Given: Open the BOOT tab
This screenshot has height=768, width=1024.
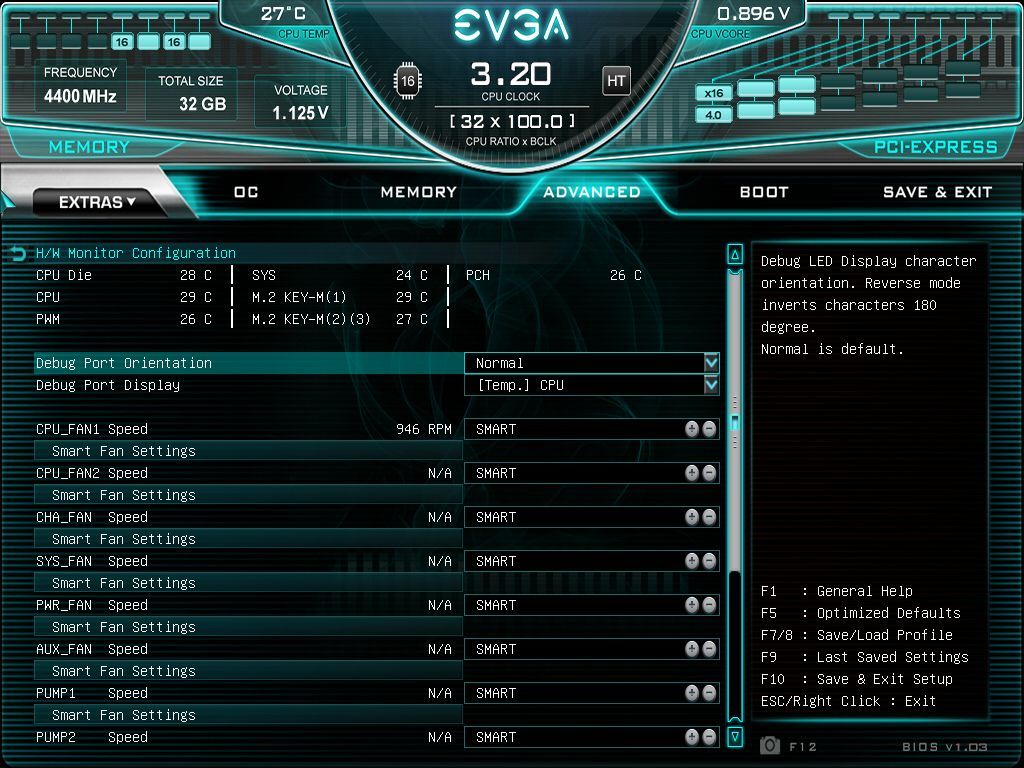Looking at the screenshot, I should coord(764,192).
